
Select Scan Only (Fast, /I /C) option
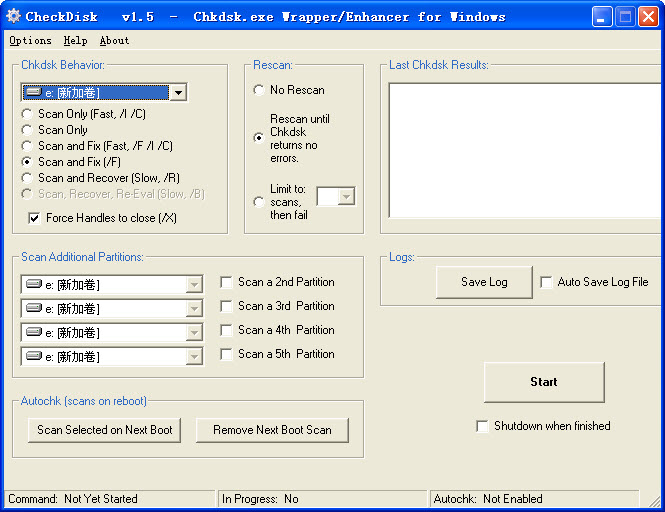point(27,114)
